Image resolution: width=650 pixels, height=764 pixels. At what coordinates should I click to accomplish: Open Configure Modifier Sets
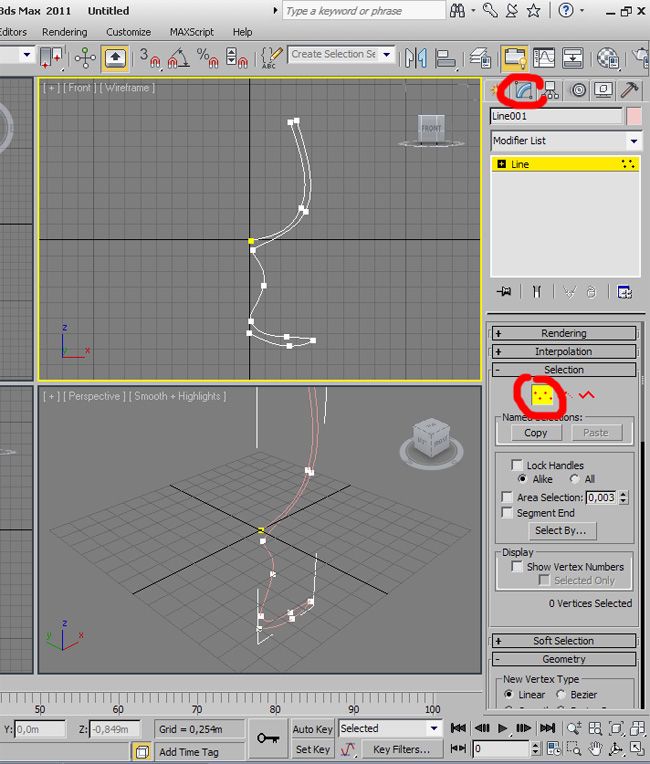pos(625,292)
